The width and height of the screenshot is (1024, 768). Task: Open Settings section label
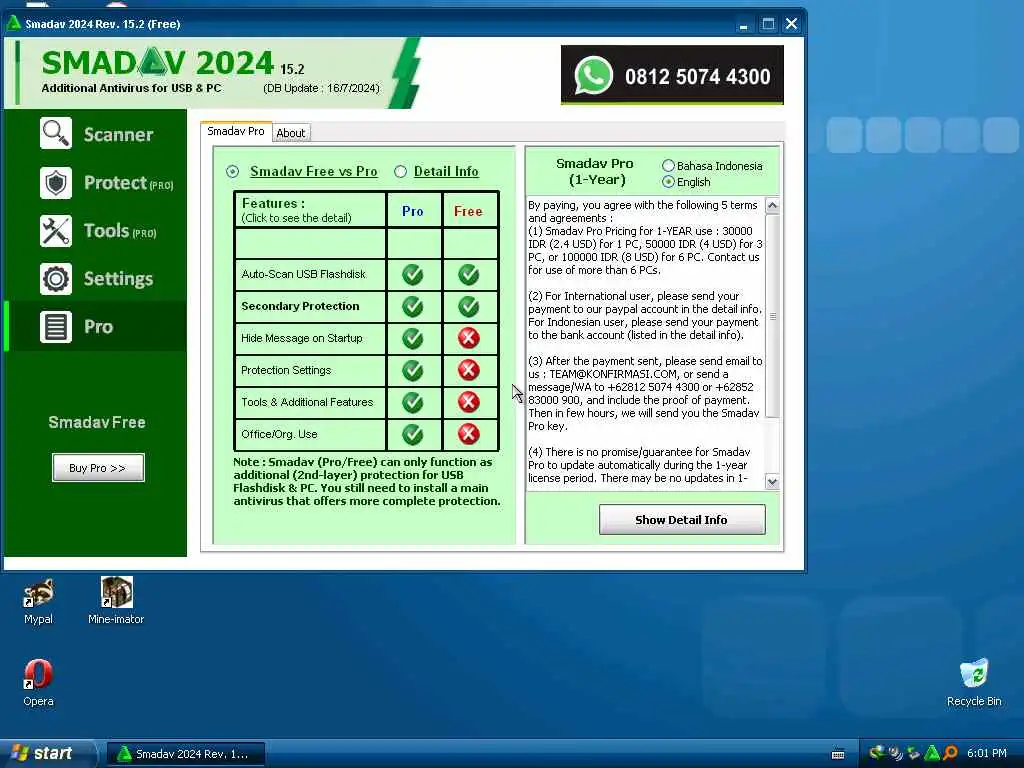(118, 279)
